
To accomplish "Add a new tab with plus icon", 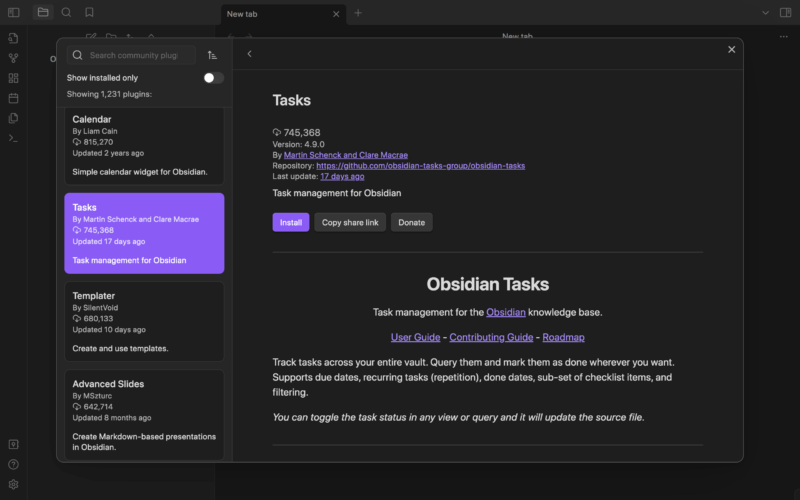I will [x=358, y=13].
